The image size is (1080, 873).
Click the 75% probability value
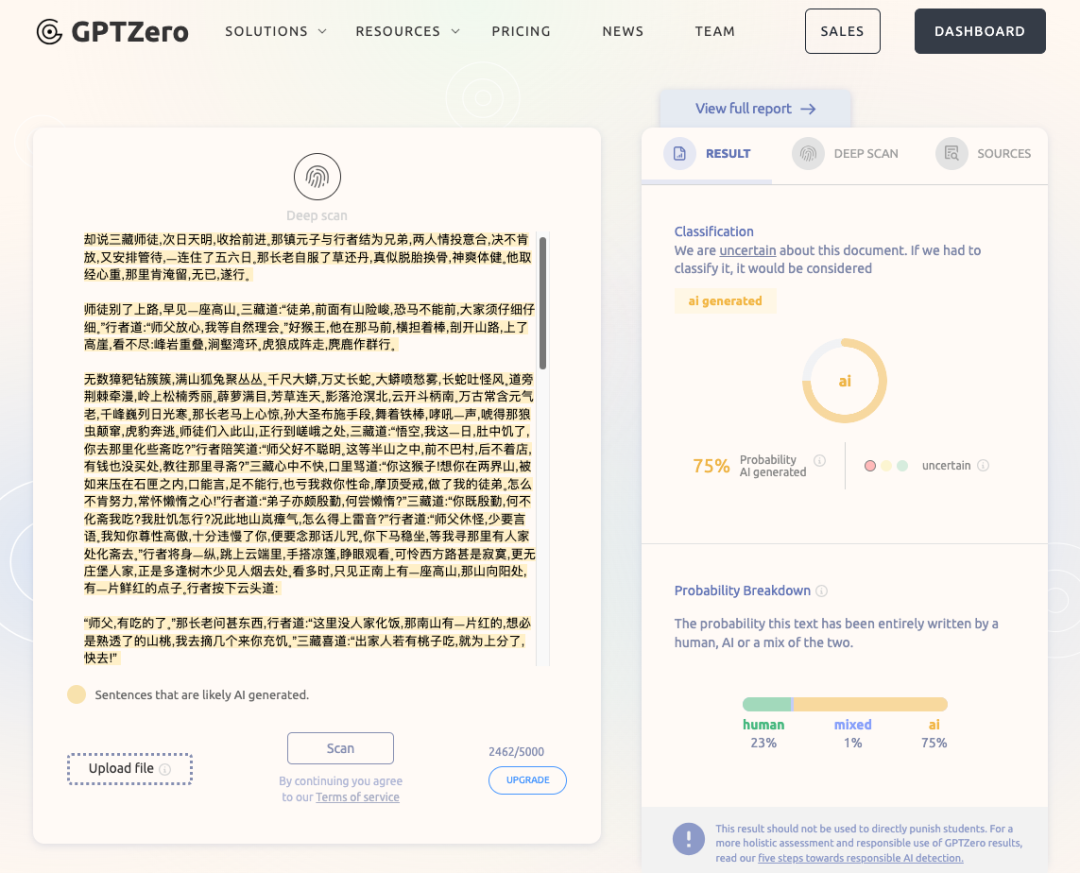(x=711, y=466)
